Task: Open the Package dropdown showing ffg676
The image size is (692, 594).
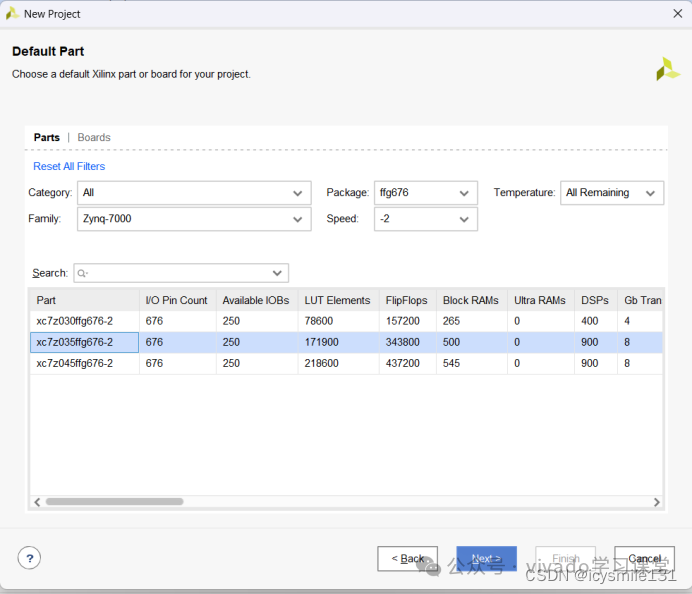Action: point(426,193)
